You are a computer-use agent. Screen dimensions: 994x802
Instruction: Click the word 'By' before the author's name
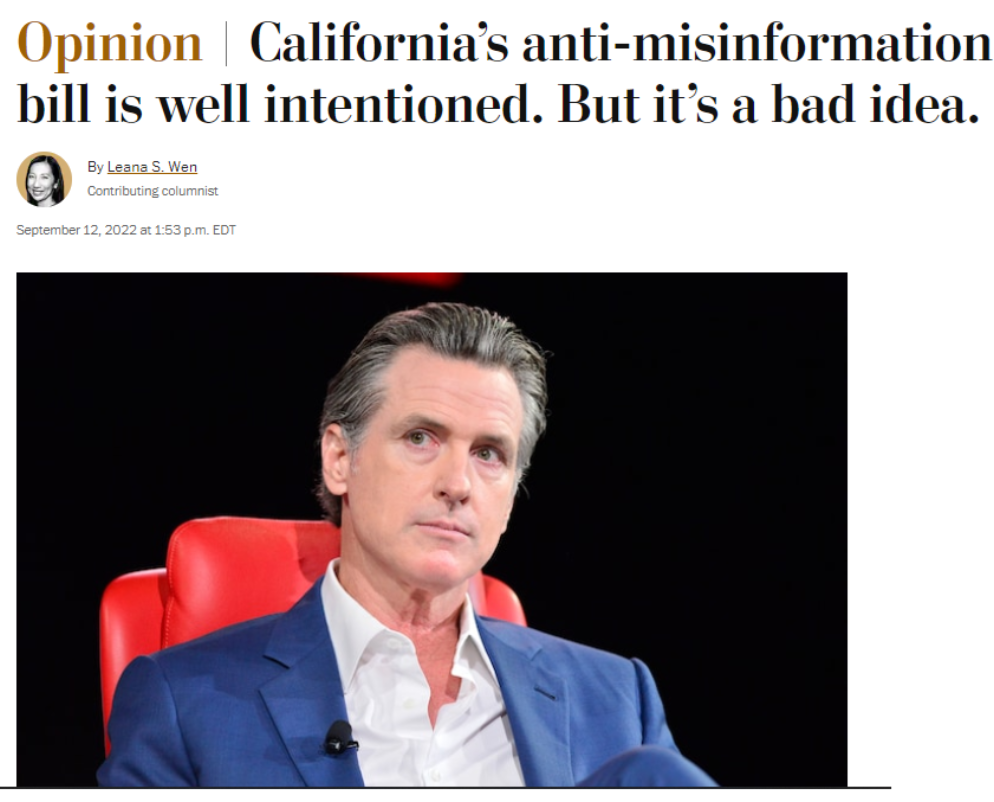pos(95,167)
